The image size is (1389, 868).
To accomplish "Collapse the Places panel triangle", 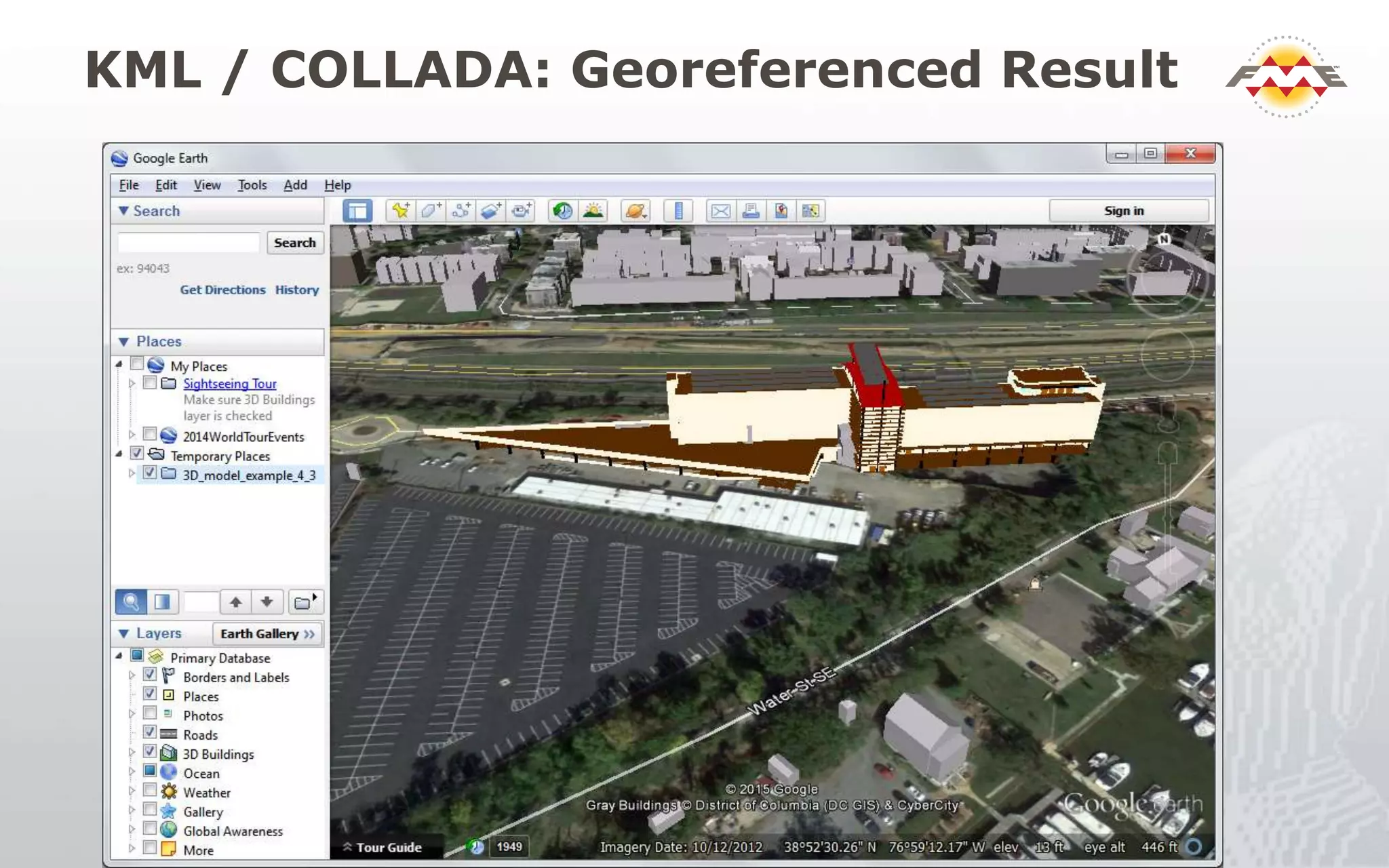I will click(123, 342).
